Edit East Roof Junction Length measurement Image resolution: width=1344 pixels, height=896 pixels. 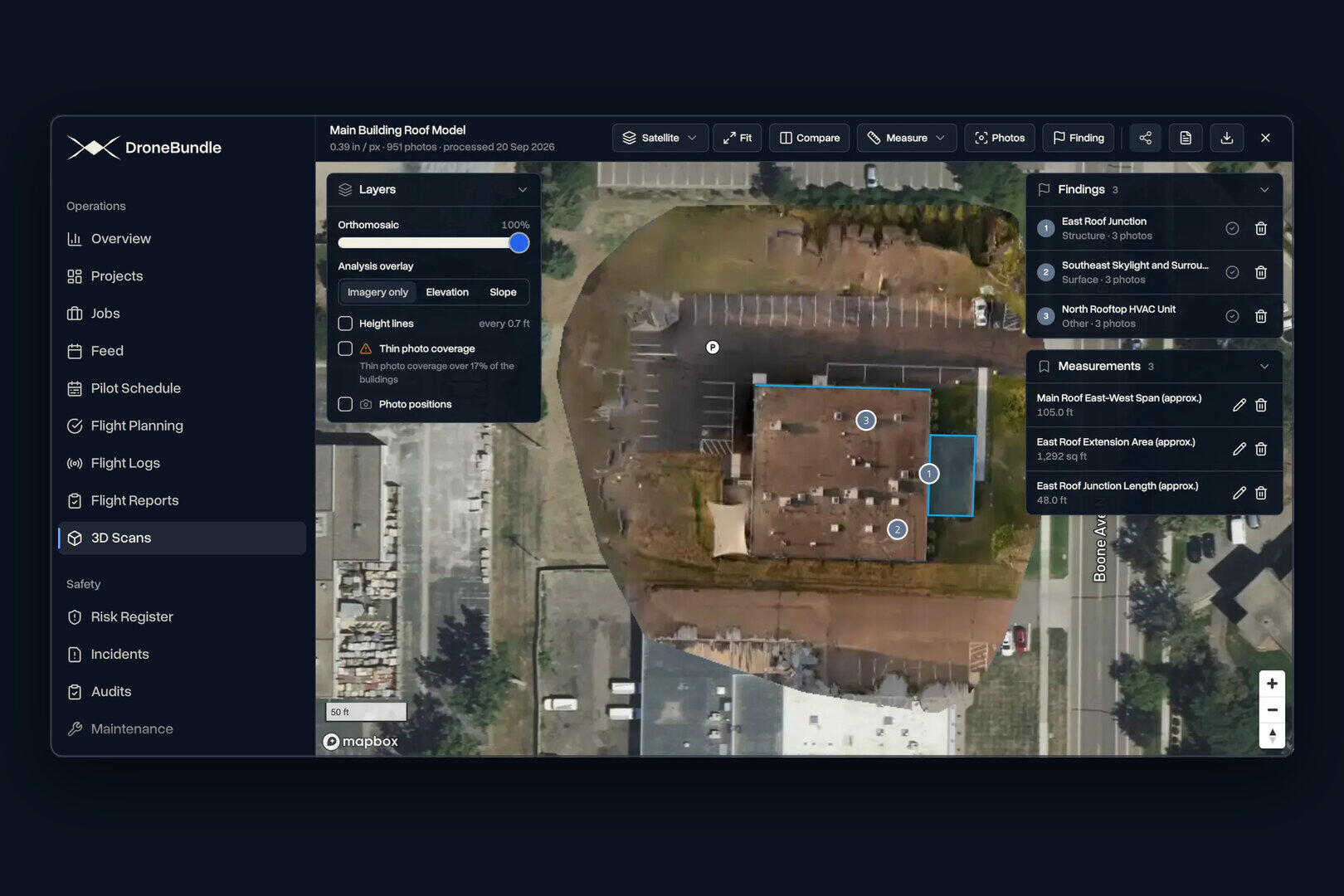coord(1239,493)
